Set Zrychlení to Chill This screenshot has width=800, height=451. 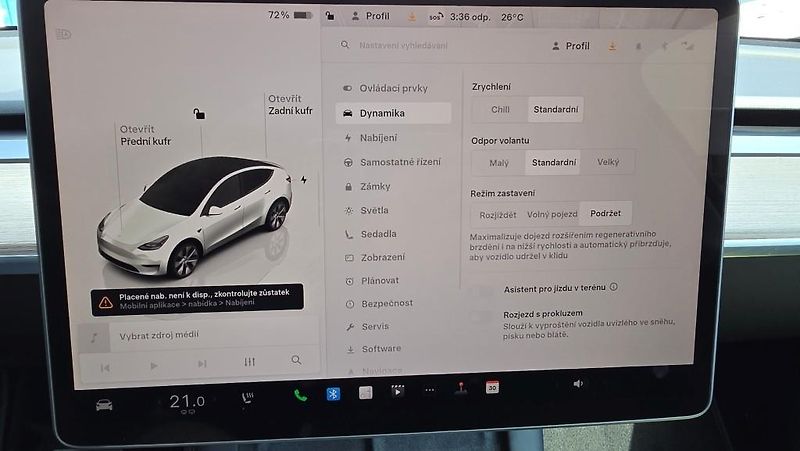(x=500, y=109)
